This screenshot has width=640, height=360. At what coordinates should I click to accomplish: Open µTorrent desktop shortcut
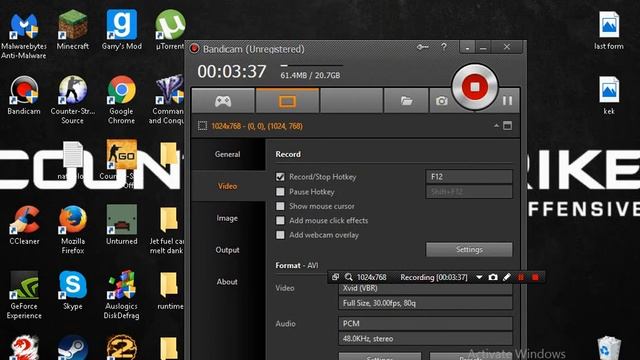point(170,31)
